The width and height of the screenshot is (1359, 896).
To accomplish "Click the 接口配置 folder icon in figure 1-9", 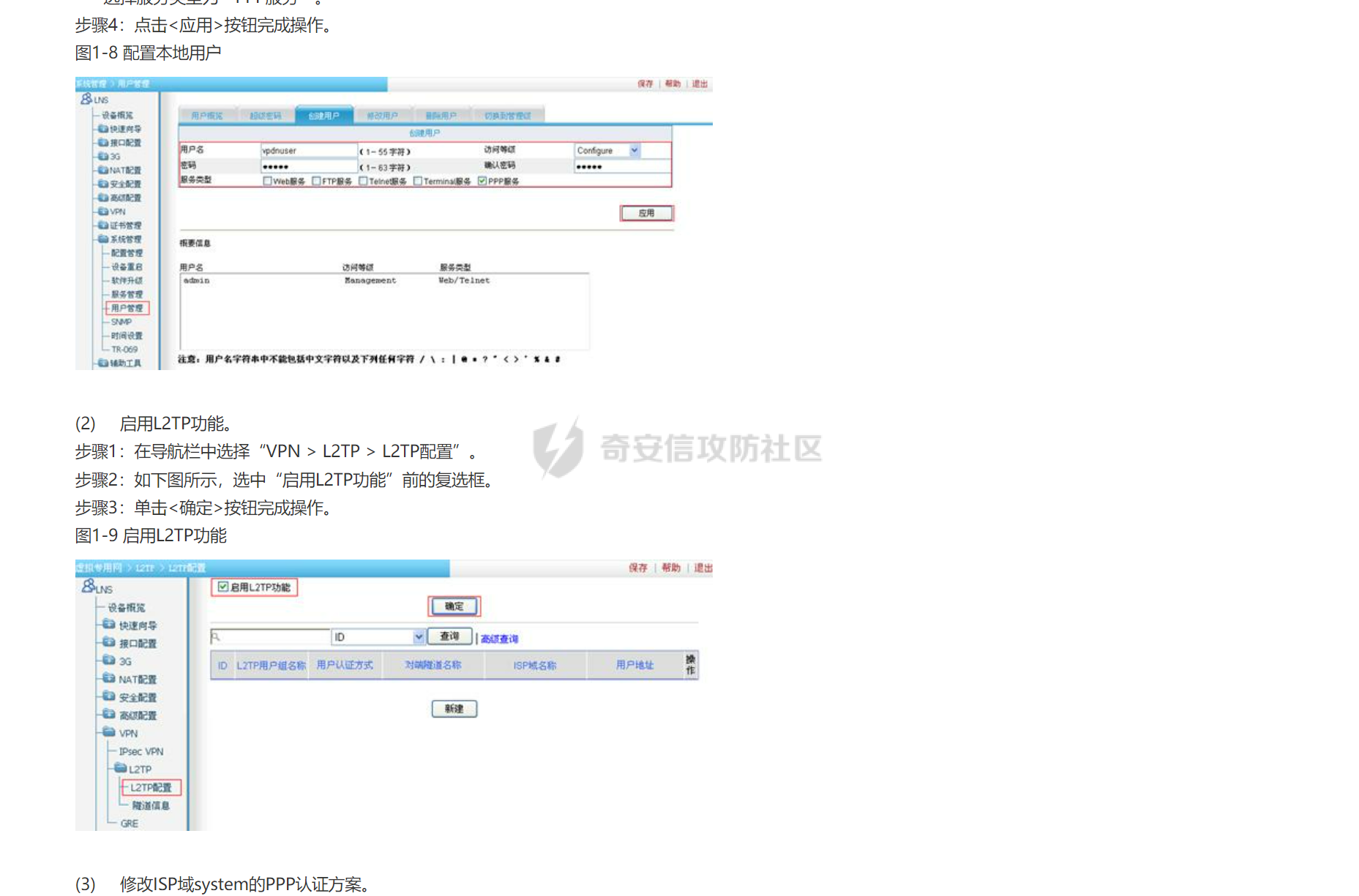I will tap(109, 642).
